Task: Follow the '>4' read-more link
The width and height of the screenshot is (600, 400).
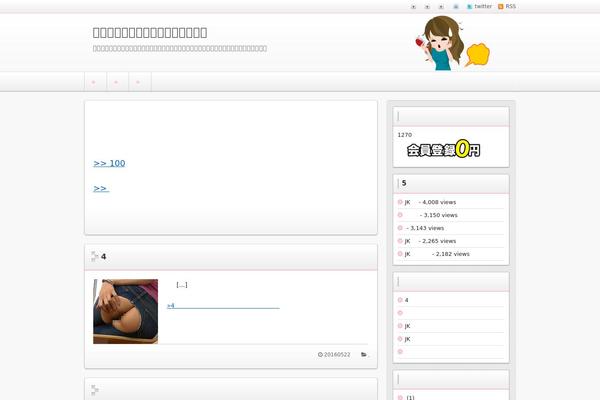Action: (223, 306)
